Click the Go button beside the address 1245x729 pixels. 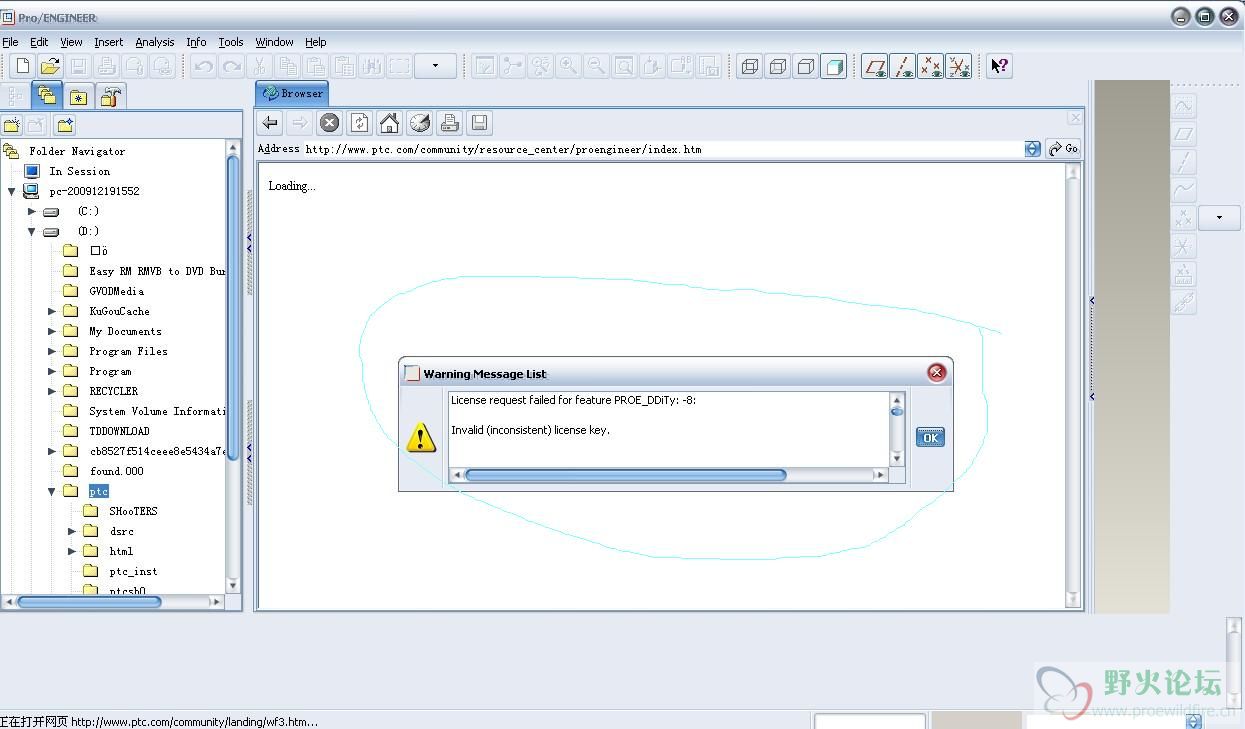[x=1063, y=149]
